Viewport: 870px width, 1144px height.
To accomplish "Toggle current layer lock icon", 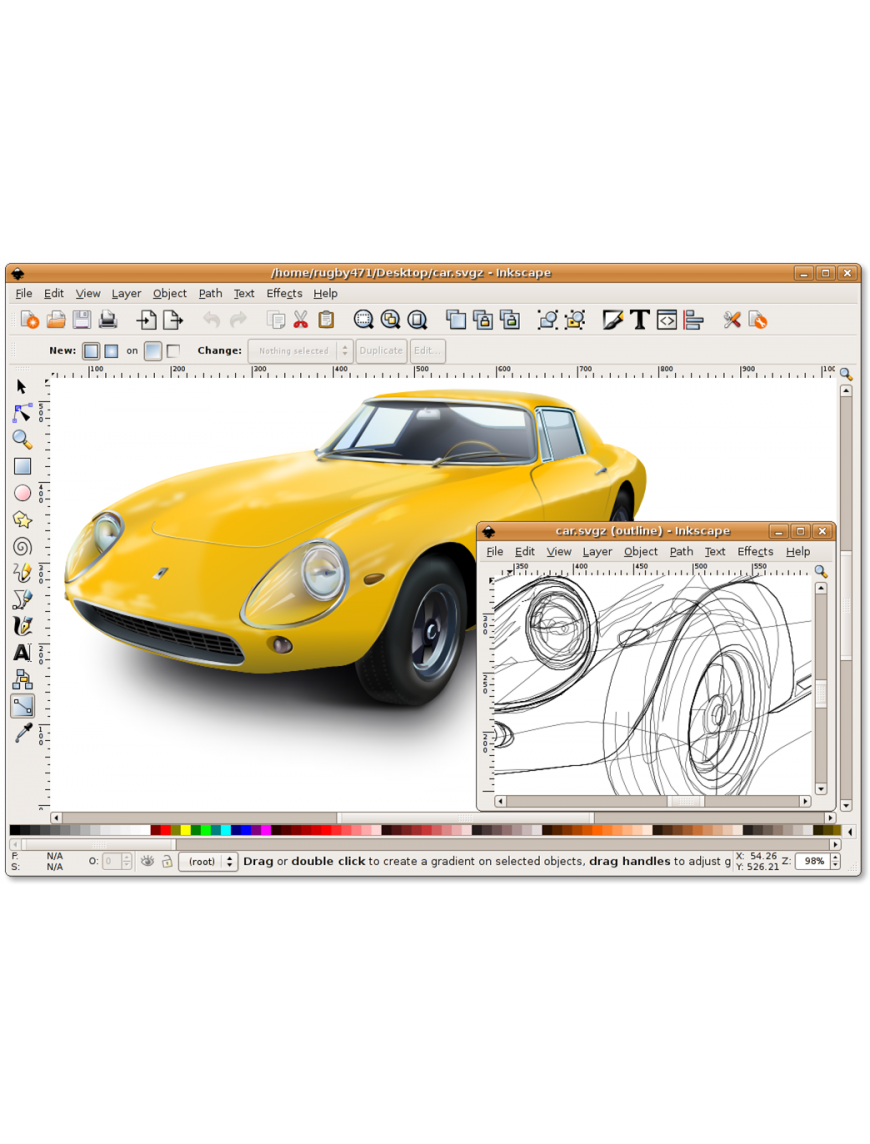I will [x=167, y=861].
